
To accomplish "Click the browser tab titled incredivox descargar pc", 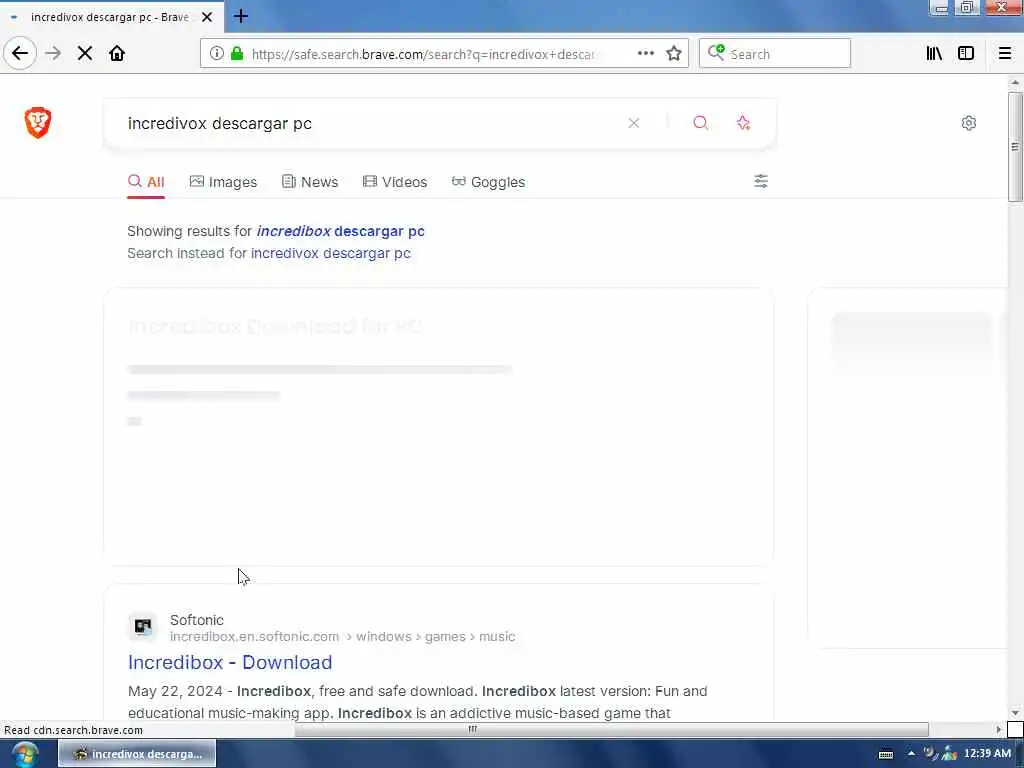I will click(x=112, y=17).
